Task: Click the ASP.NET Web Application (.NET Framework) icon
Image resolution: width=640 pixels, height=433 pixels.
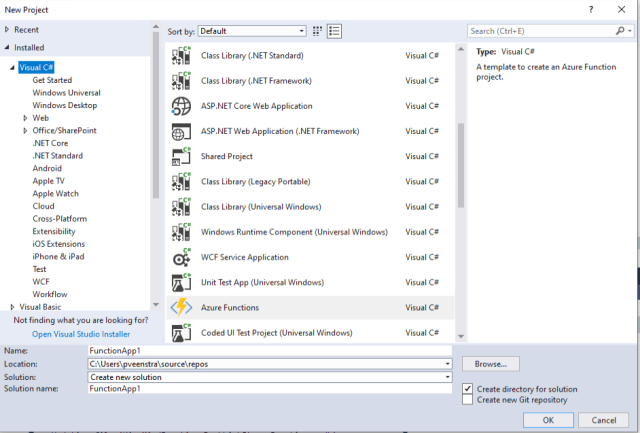Action: click(x=181, y=131)
